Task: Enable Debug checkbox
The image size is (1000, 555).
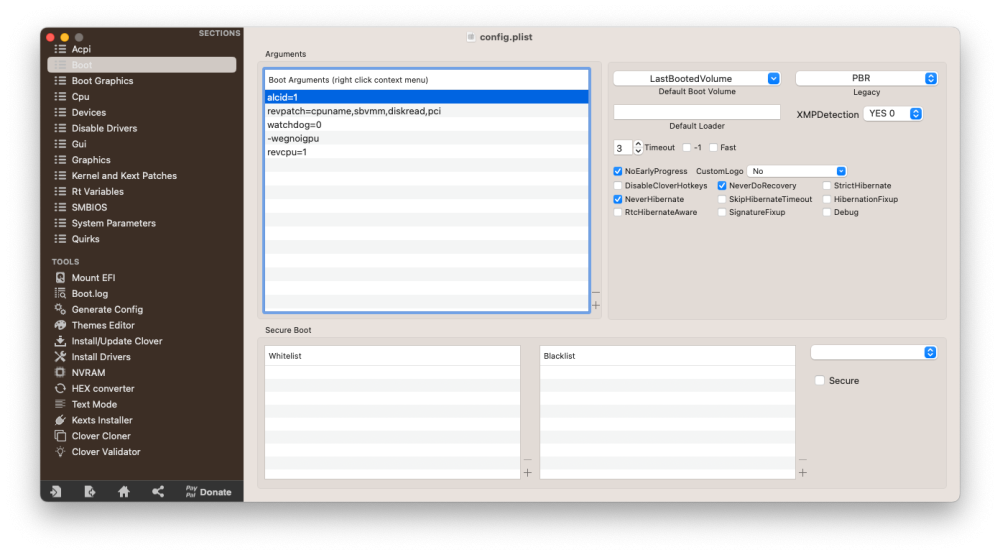Action: 827,212
